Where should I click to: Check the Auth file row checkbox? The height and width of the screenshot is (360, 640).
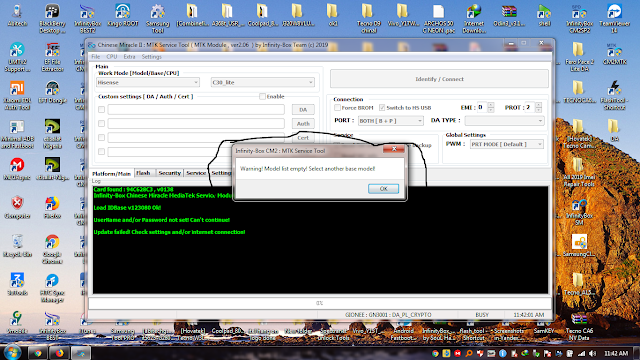[x=101, y=123]
